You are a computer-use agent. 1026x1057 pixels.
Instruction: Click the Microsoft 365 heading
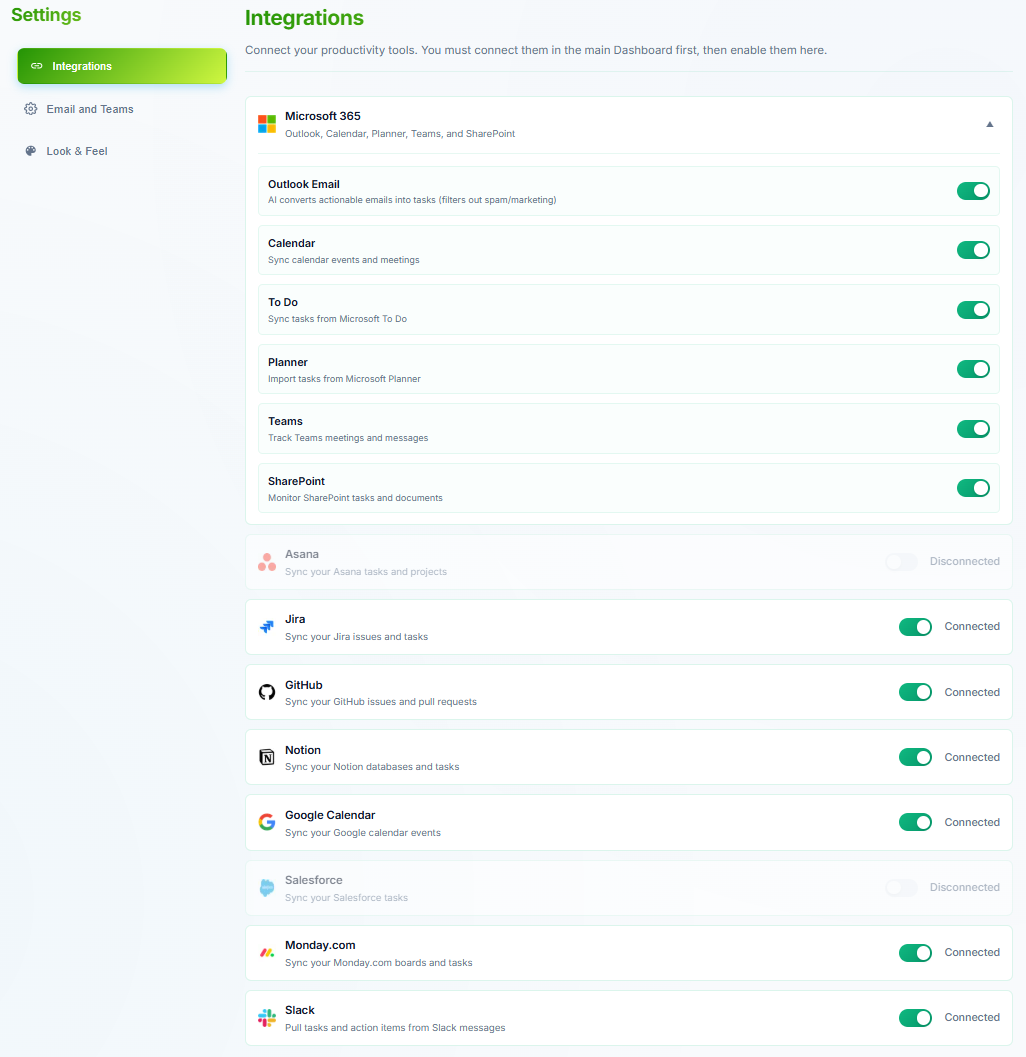click(x=323, y=116)
